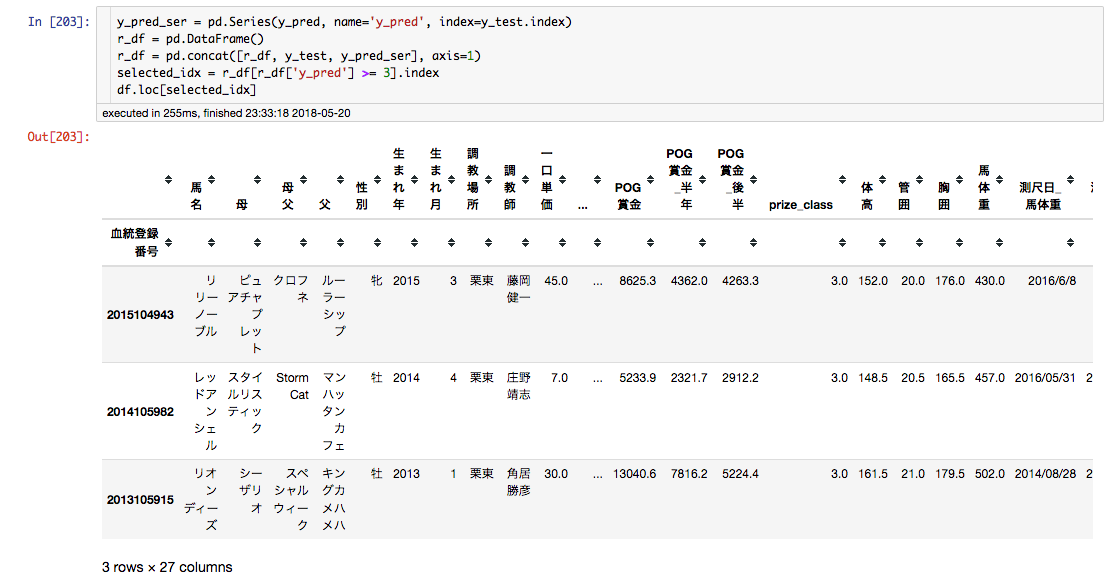Click measurement date 2016/6/8
This screenshot has height=588, width=1110.
coord(1051,281)
